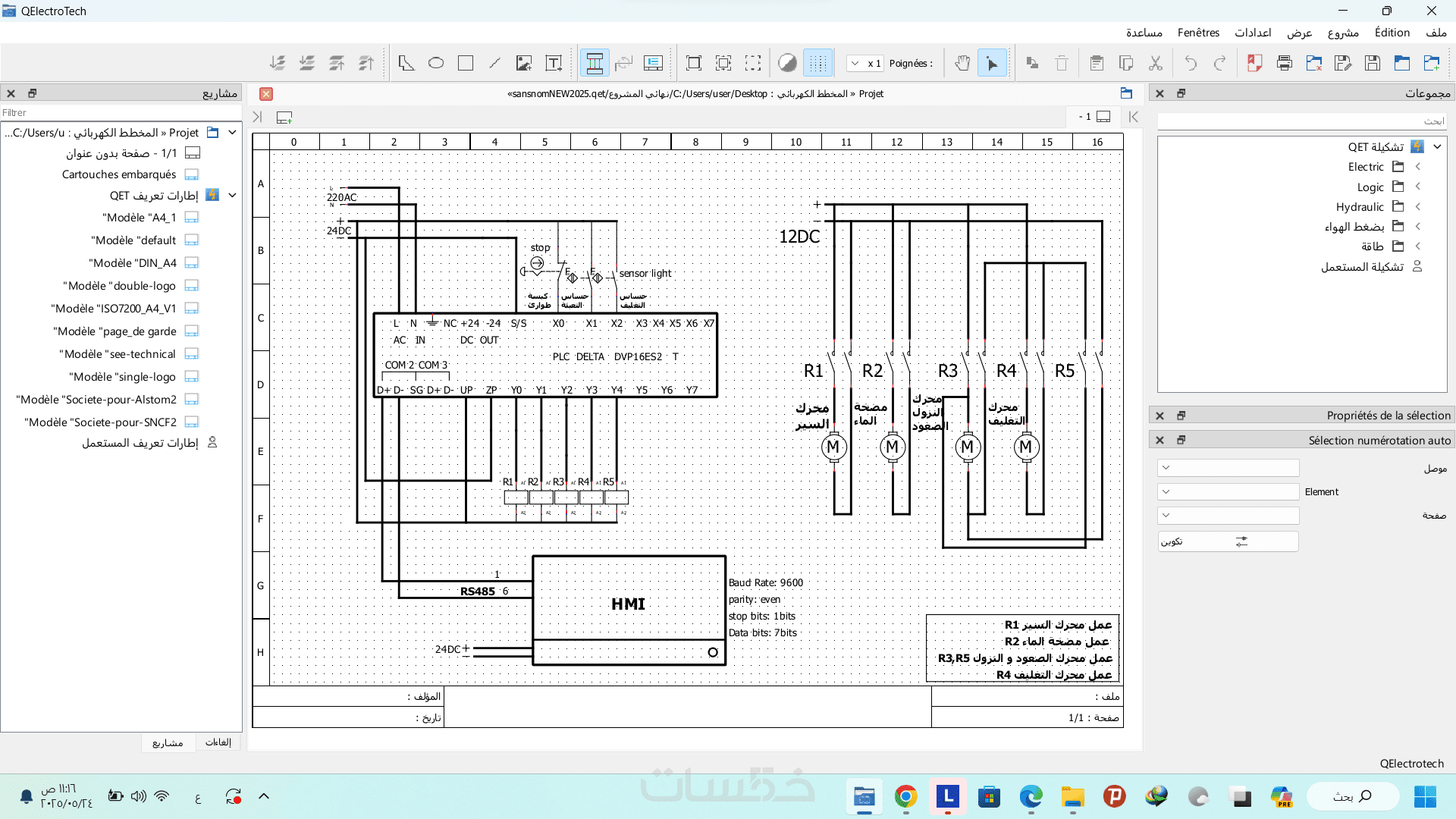Viewport: 1456px width, 819px height.
Task: Select the text field tool
Action: pos(554,64)
